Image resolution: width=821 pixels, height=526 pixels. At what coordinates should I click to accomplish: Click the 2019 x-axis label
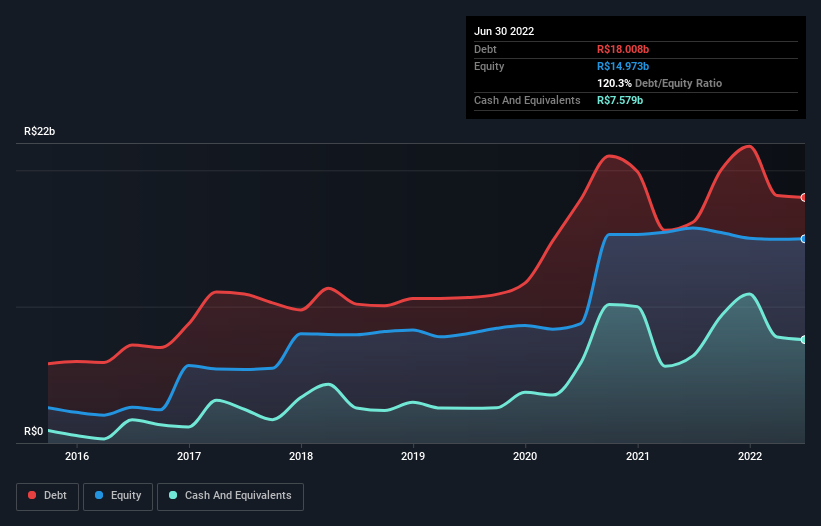click(x=413, y=456)
